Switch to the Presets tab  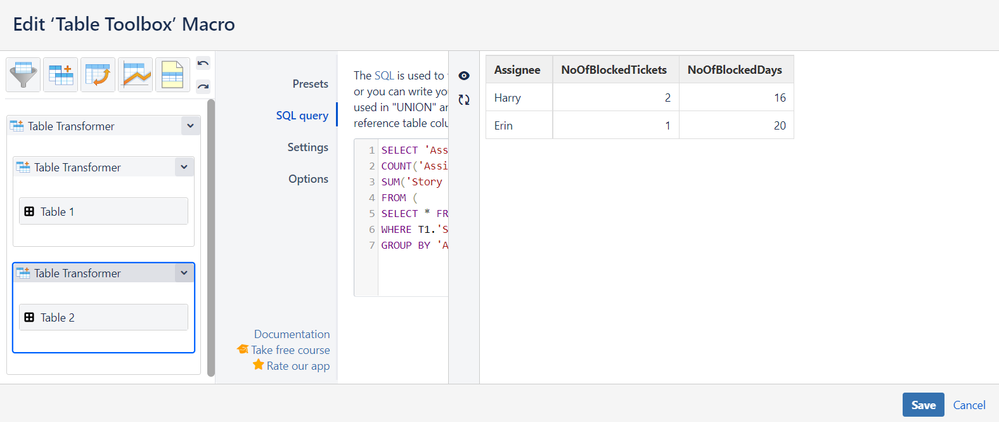[309, 84]
